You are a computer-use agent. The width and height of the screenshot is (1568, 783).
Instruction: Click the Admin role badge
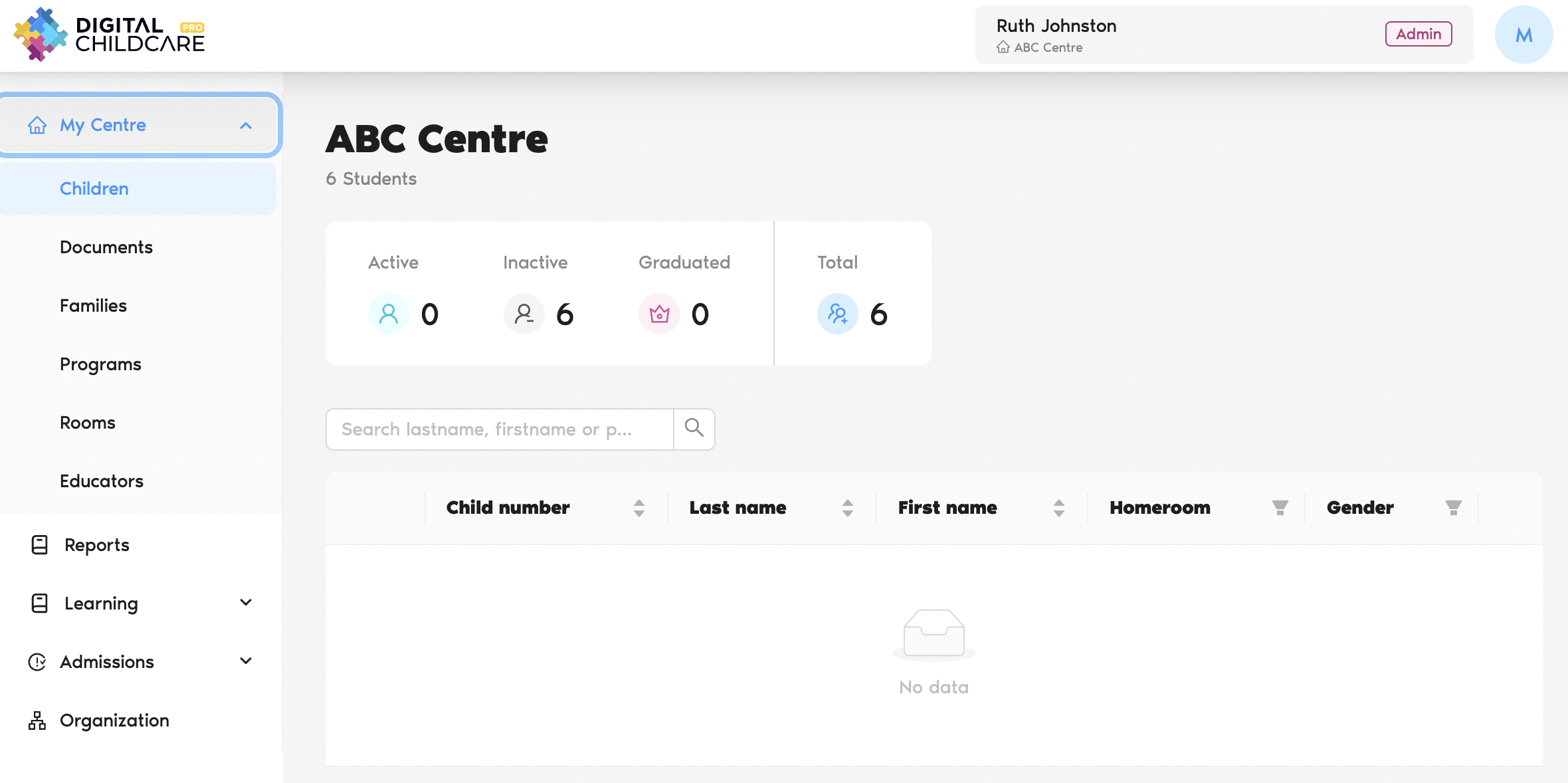click(x=1418, y=35)
